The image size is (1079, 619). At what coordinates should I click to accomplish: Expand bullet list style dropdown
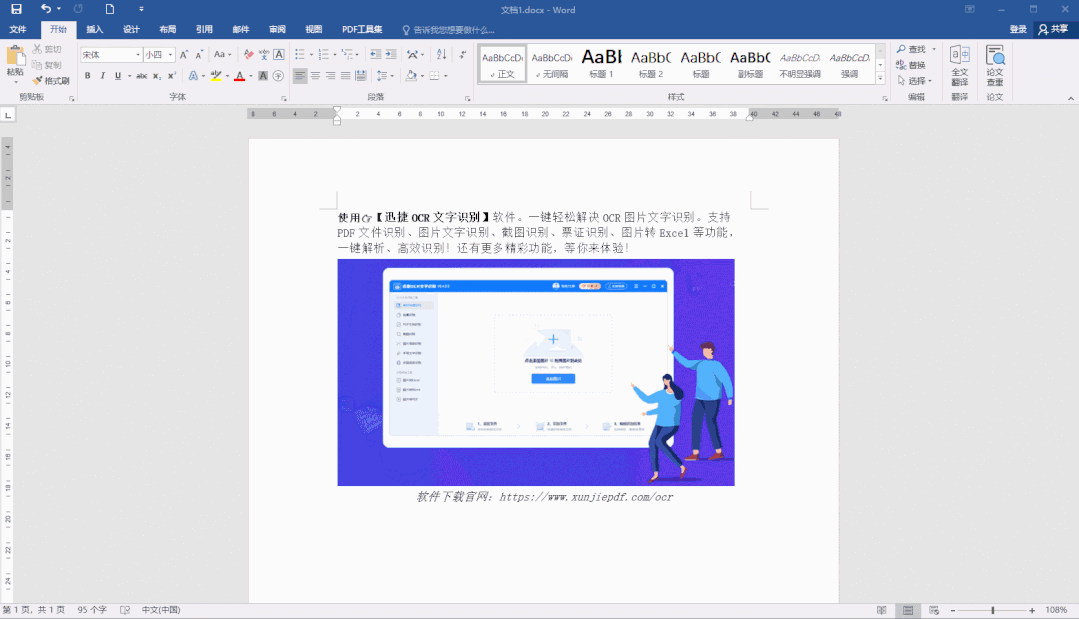click(x=311, y=54)
